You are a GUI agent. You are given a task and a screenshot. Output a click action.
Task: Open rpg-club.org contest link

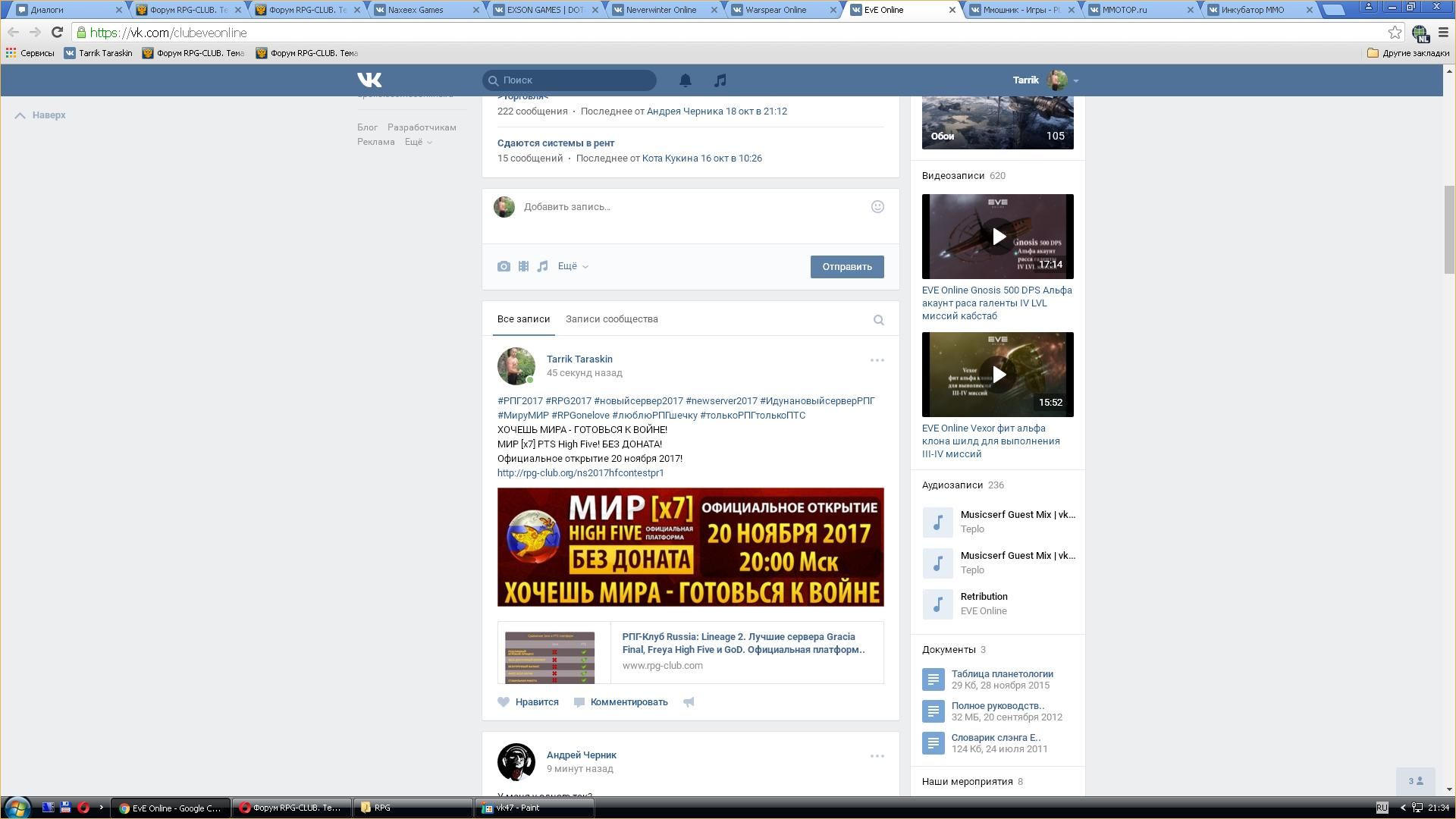[x=580, y=473]
